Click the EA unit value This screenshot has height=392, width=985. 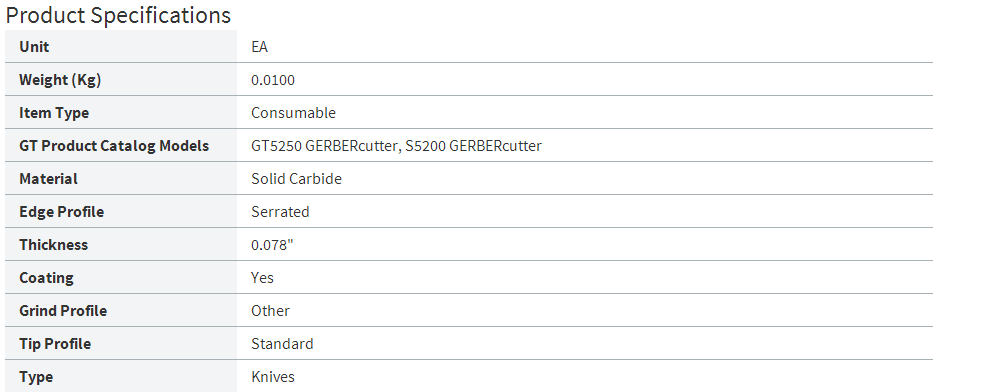pyautogui.click(x=259, y=46)
